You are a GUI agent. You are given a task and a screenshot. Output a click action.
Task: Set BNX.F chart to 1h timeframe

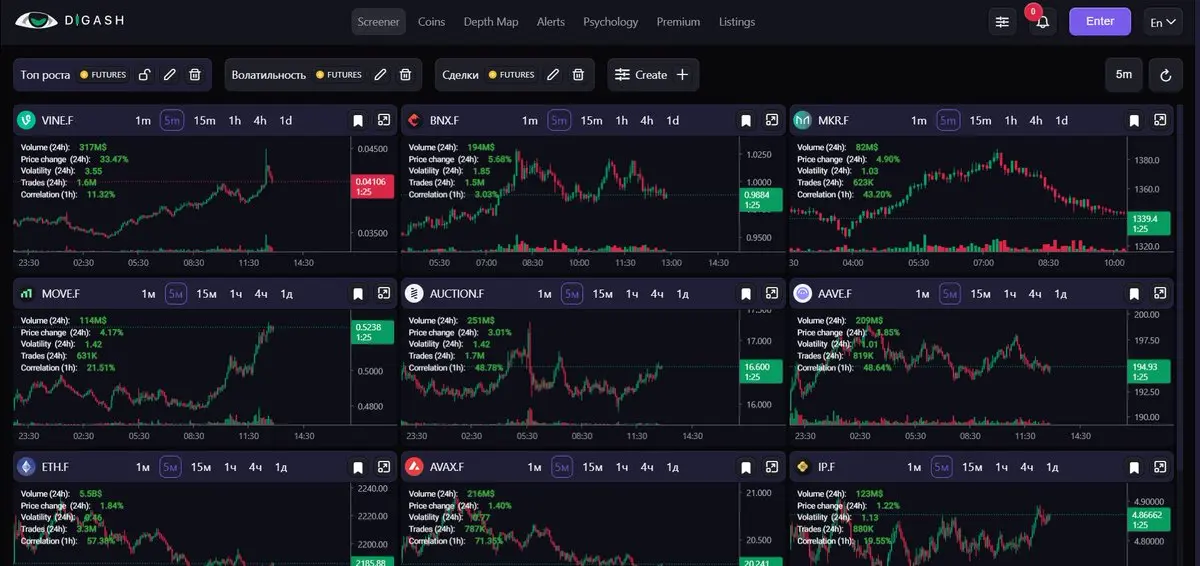click(622, 121)
